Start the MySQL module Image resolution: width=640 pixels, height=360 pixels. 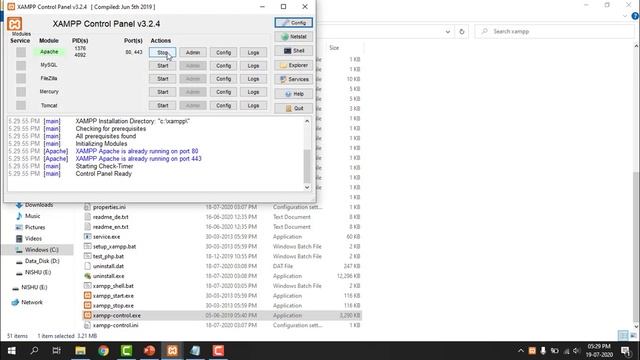(162, 66)
